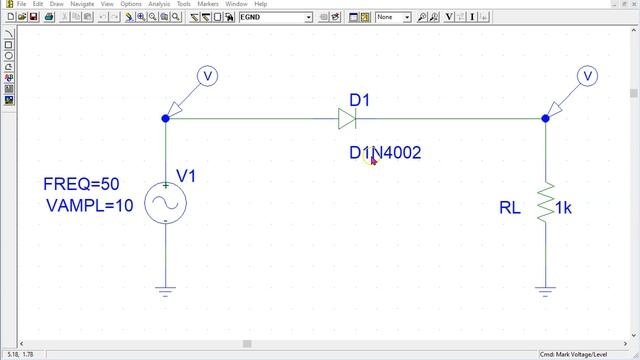Click the show/hide current on pin icon
This screenshot has width=640, height=360.
484,17
